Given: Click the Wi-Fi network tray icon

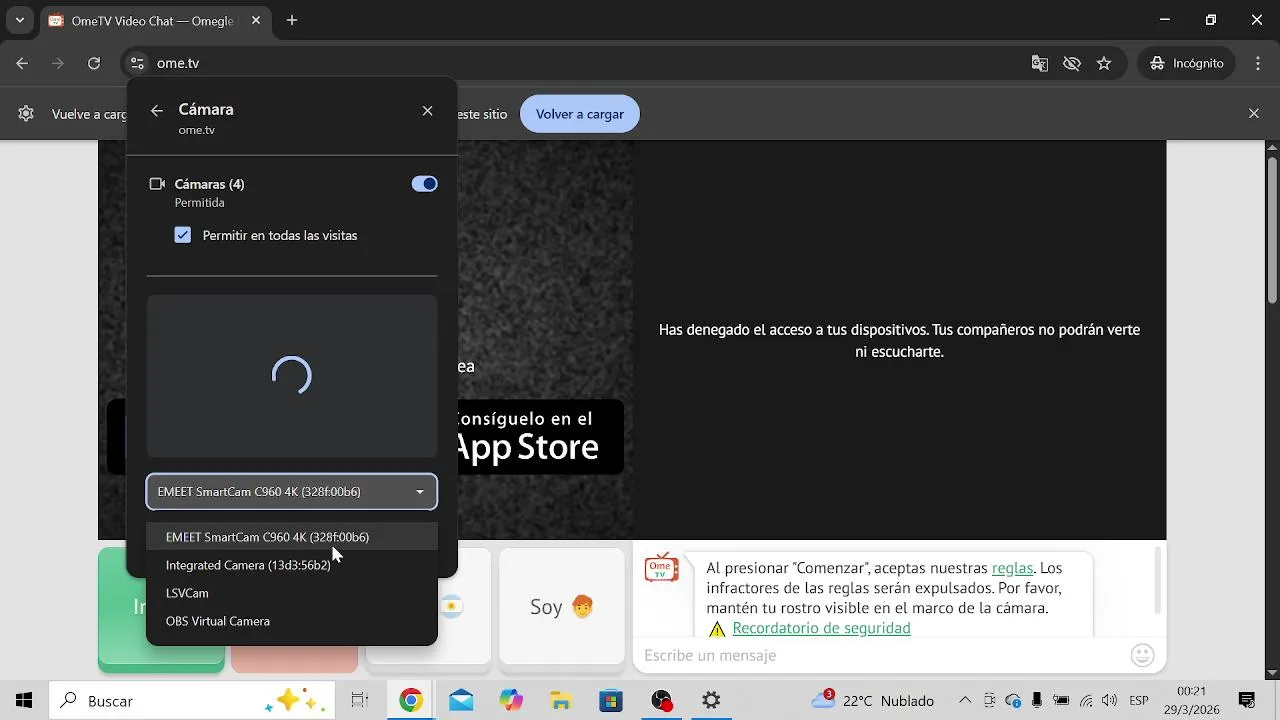Looking at the screenshot, I should [1086, 701].
